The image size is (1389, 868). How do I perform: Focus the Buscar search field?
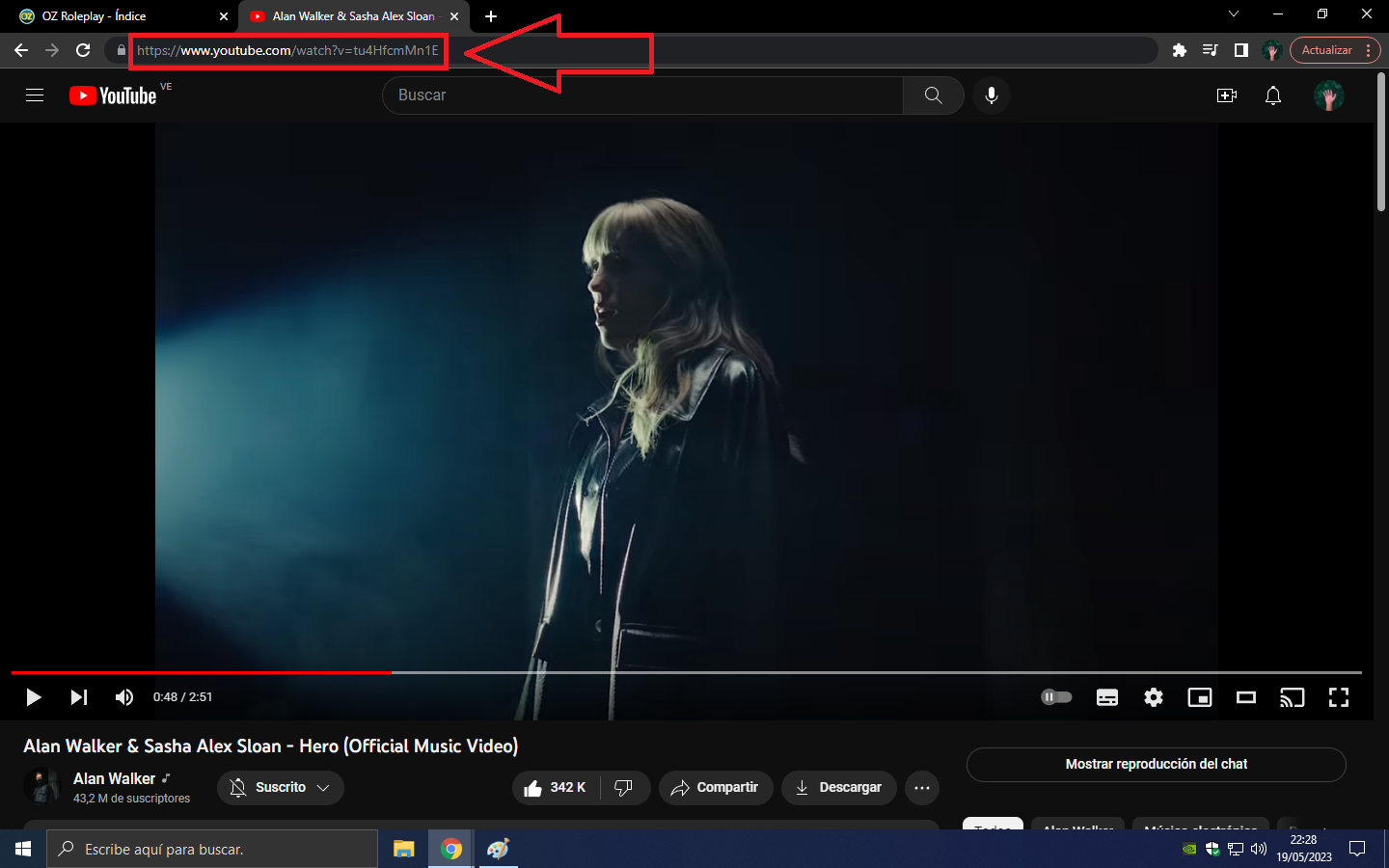click(642, 95)
